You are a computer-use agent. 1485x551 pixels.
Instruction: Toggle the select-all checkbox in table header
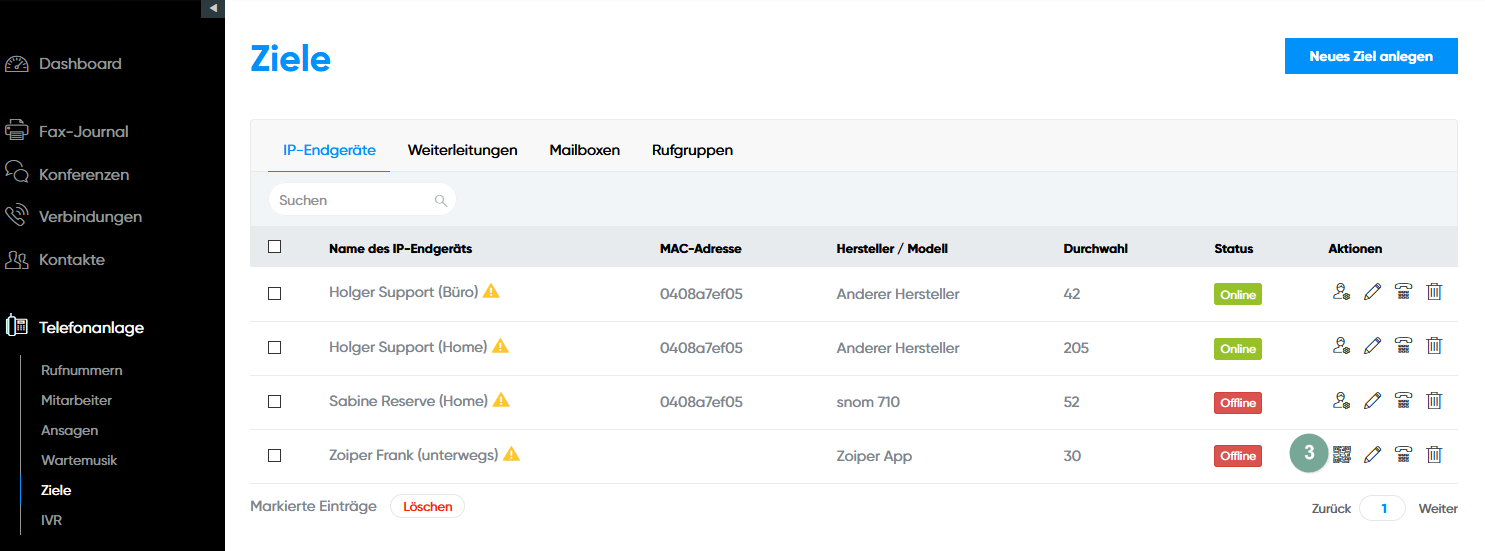(275, 247)
